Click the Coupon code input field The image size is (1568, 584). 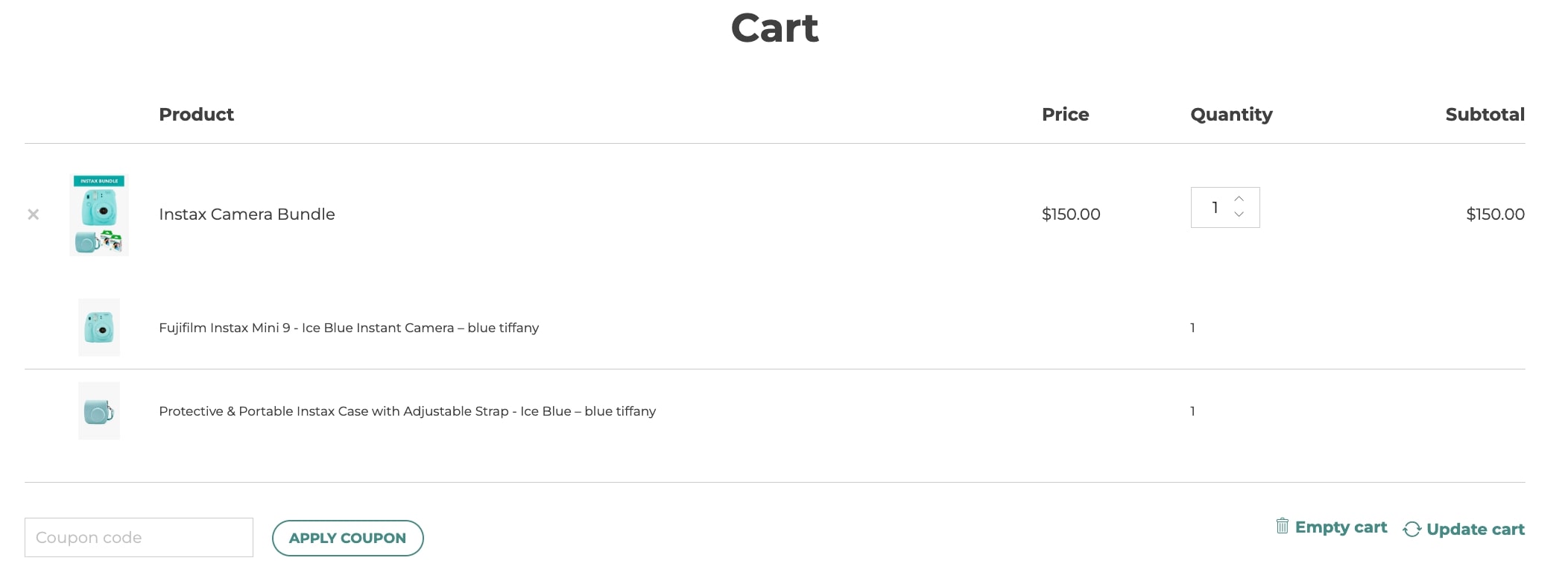139,537
